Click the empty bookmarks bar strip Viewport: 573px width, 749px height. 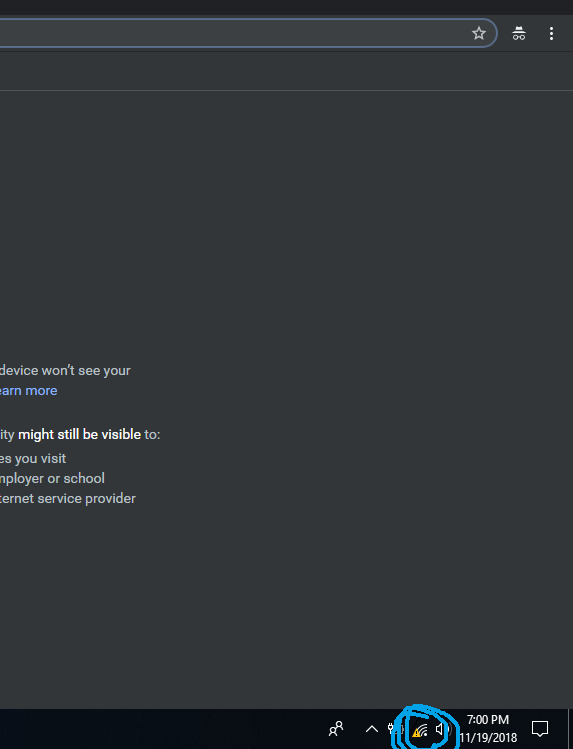[x=286, y=71]
